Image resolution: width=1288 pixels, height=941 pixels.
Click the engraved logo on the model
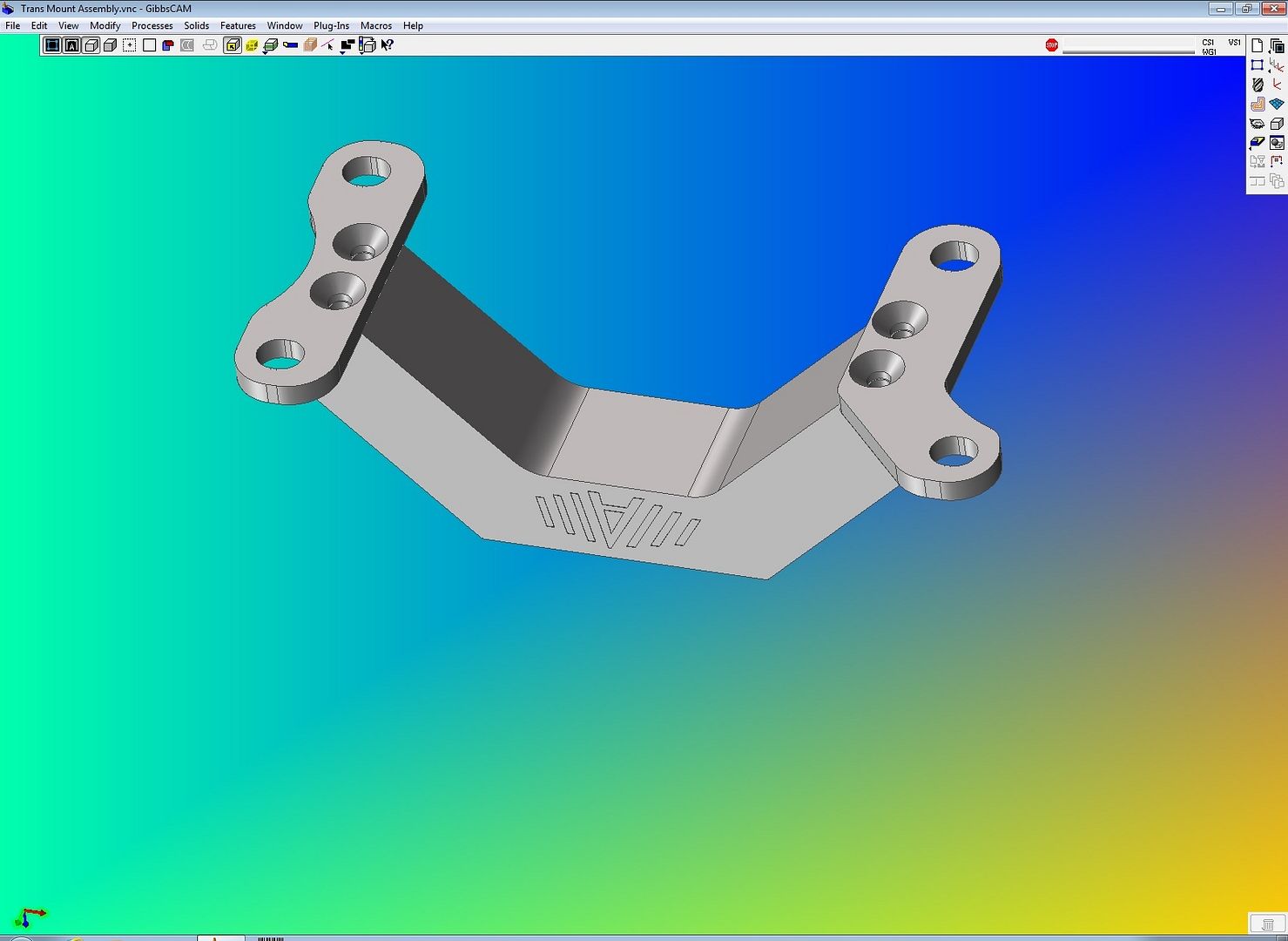(x=618, y=520)
